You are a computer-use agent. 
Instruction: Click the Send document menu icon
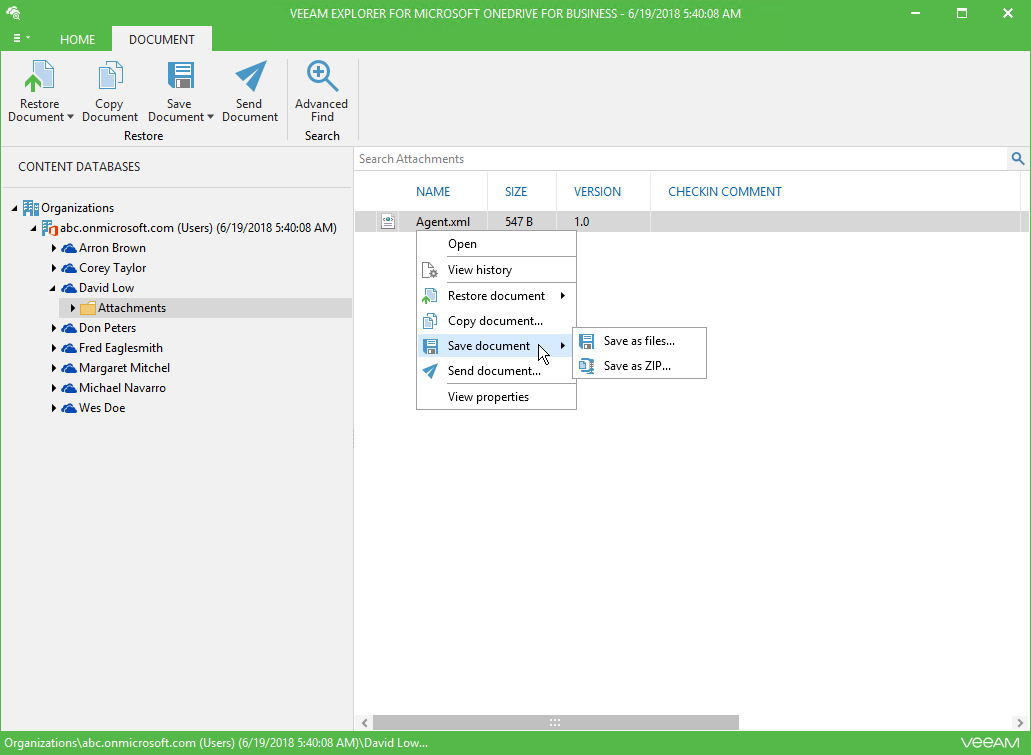pos(429,371)
